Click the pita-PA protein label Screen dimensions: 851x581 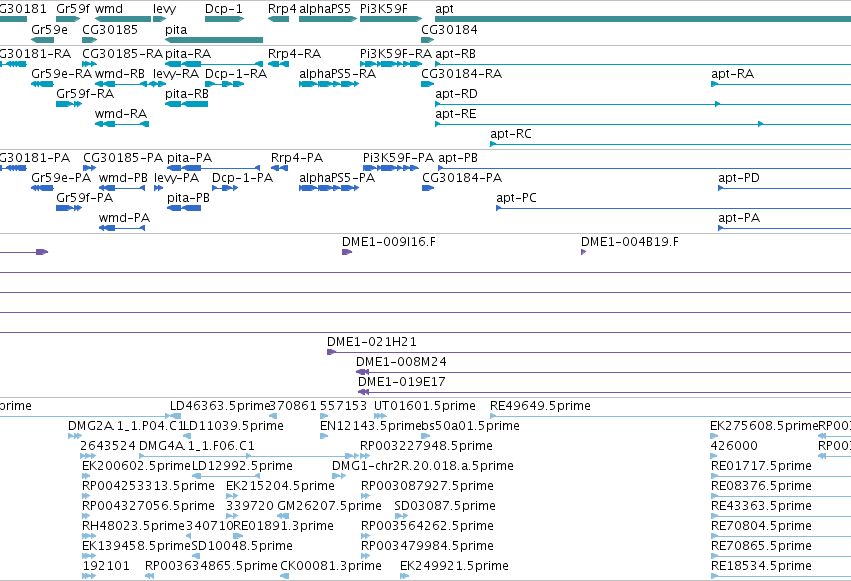coord(189,158)
